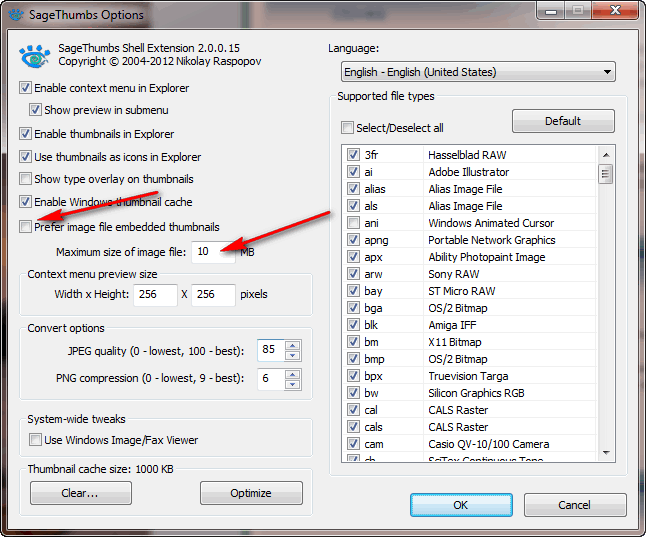Increase JPEG quality with up arrow
Screen dimensions: 646x537
293,345
